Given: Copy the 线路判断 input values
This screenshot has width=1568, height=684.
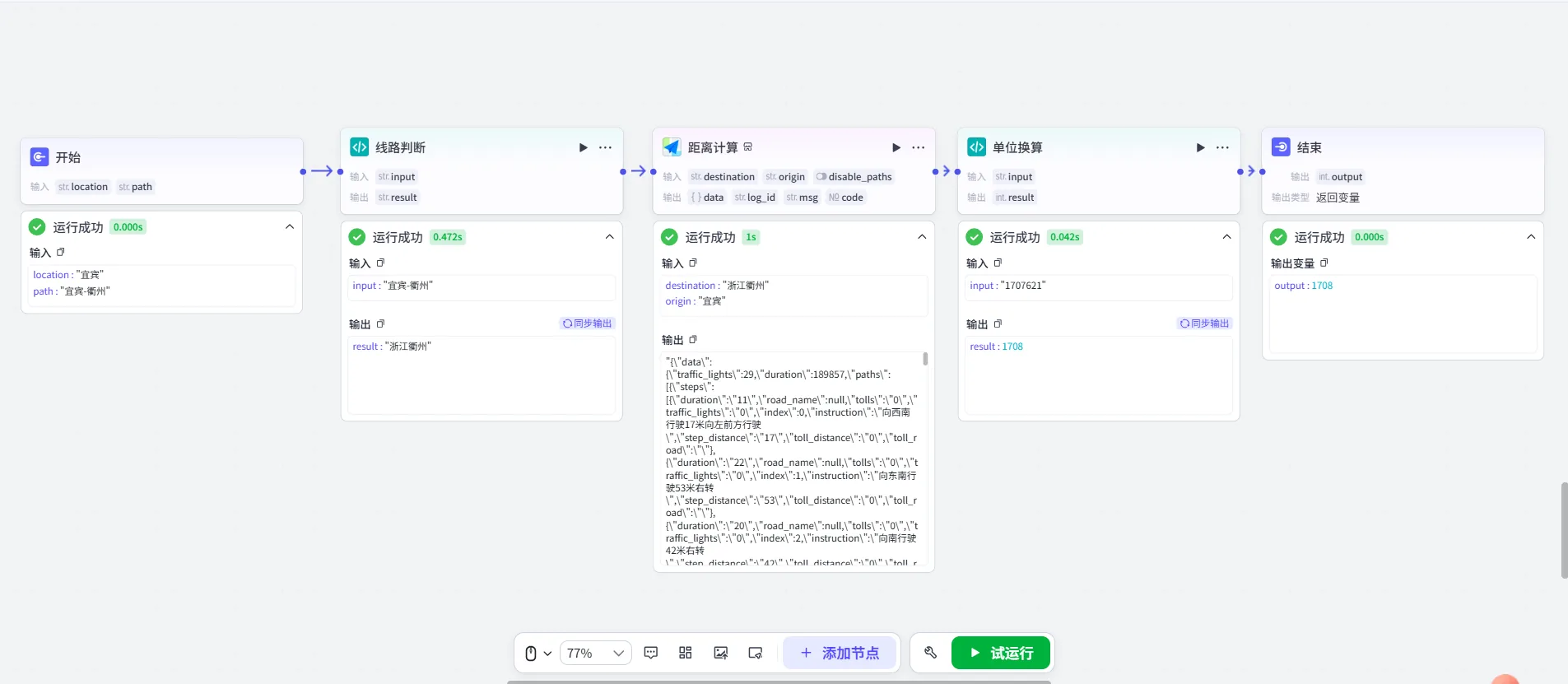Looking at the screenshot, I should pos(380,263).
